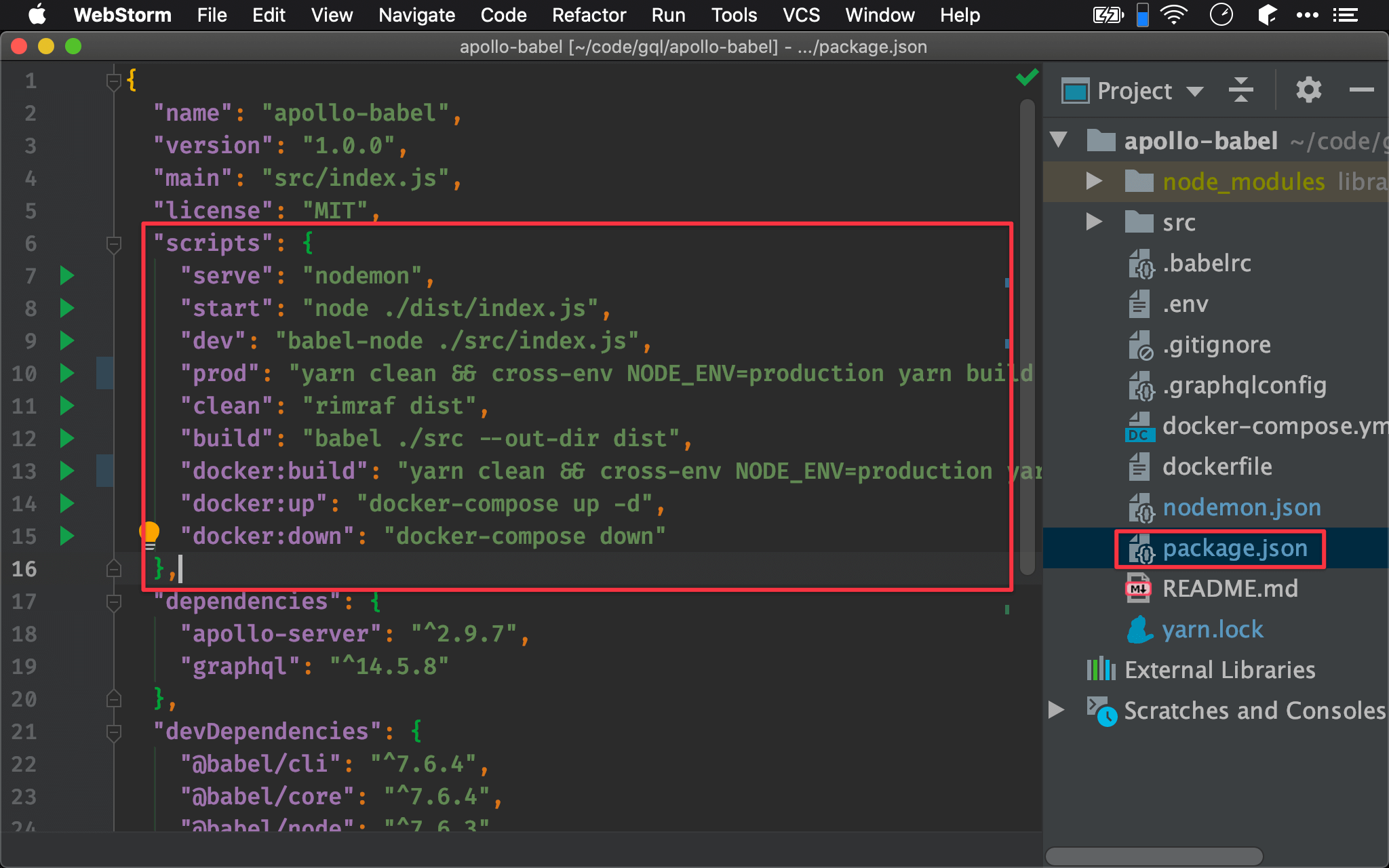Run the dev script gutter icon
Screen dimensions: 1389x868
coord(66,340)
